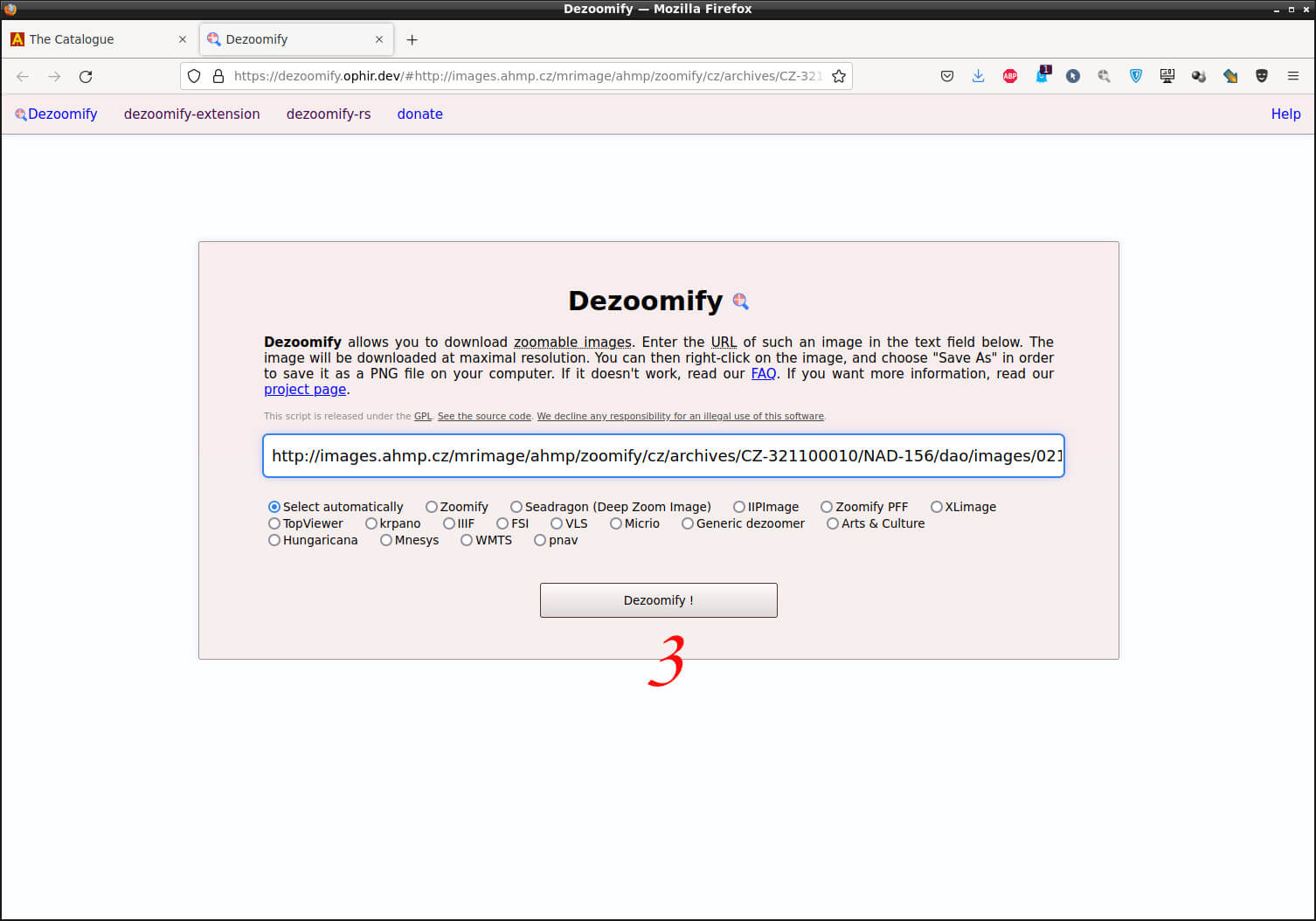Select the Zoomify PFF option
The image size is (1316, 921).
click(827, 507)
